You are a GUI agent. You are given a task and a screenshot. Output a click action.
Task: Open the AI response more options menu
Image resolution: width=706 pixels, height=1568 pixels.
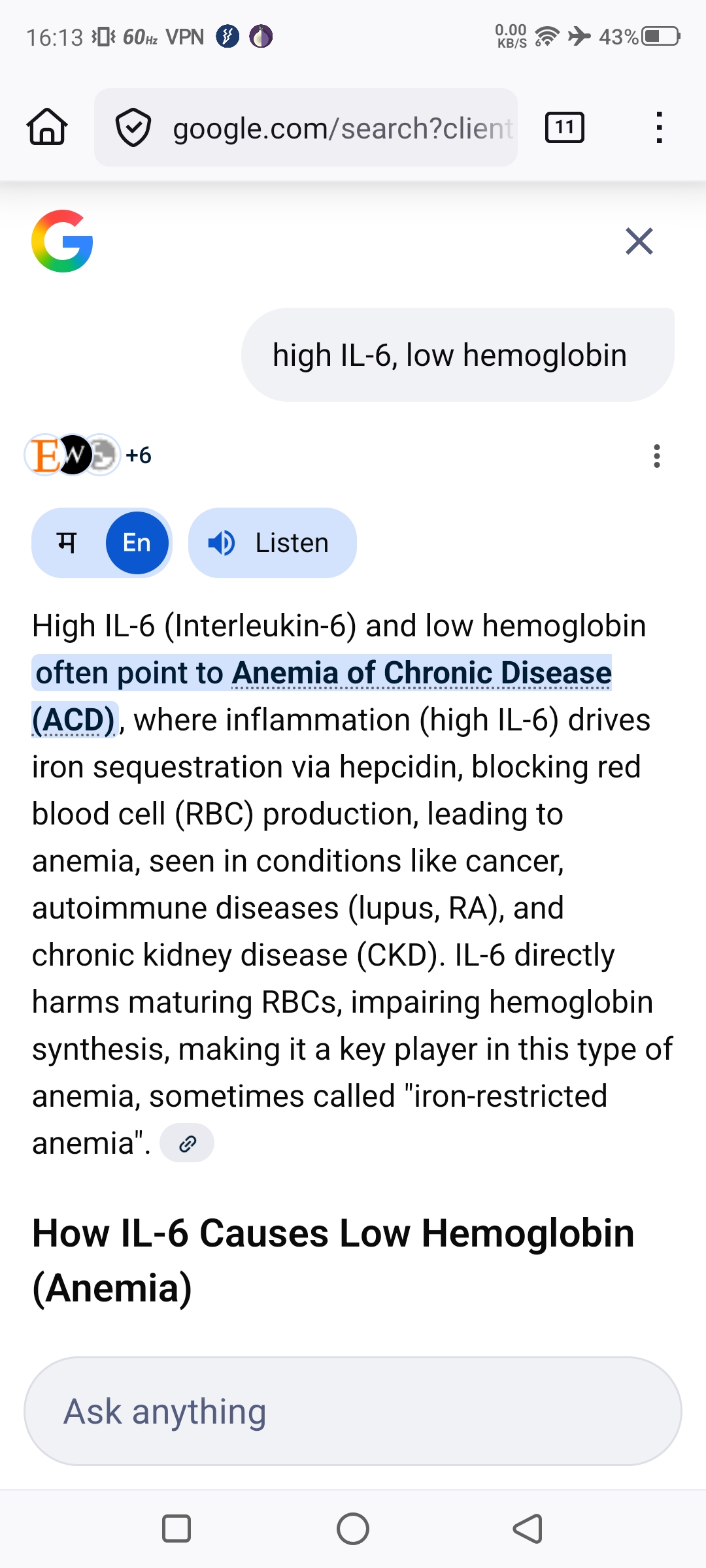(656, 455)
